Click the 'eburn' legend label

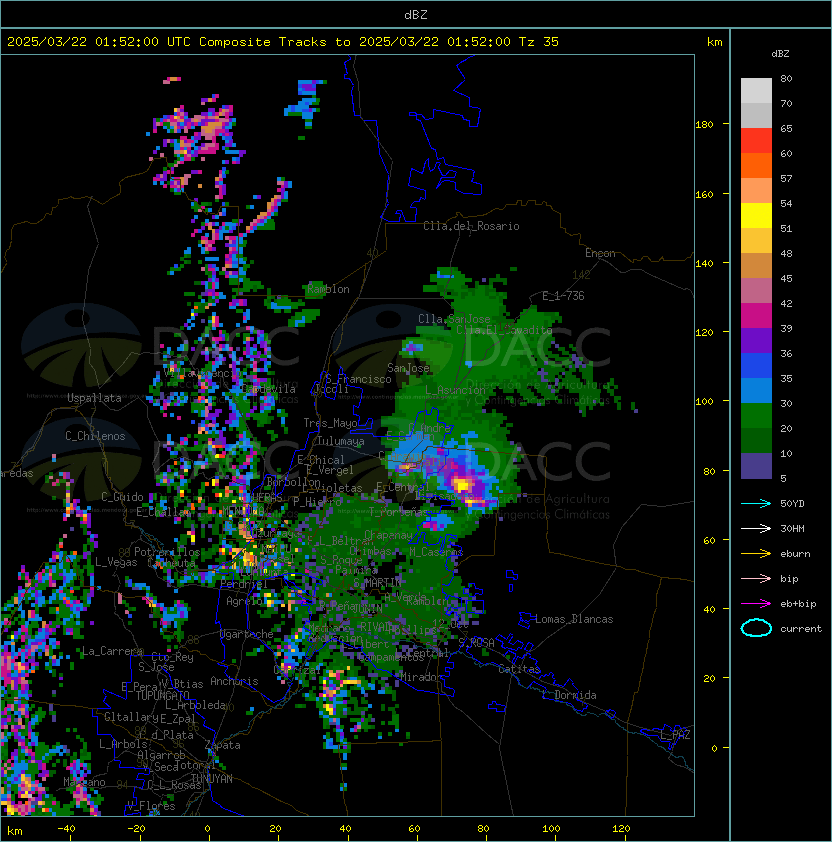pyautogui.click(x=795, y=554)
